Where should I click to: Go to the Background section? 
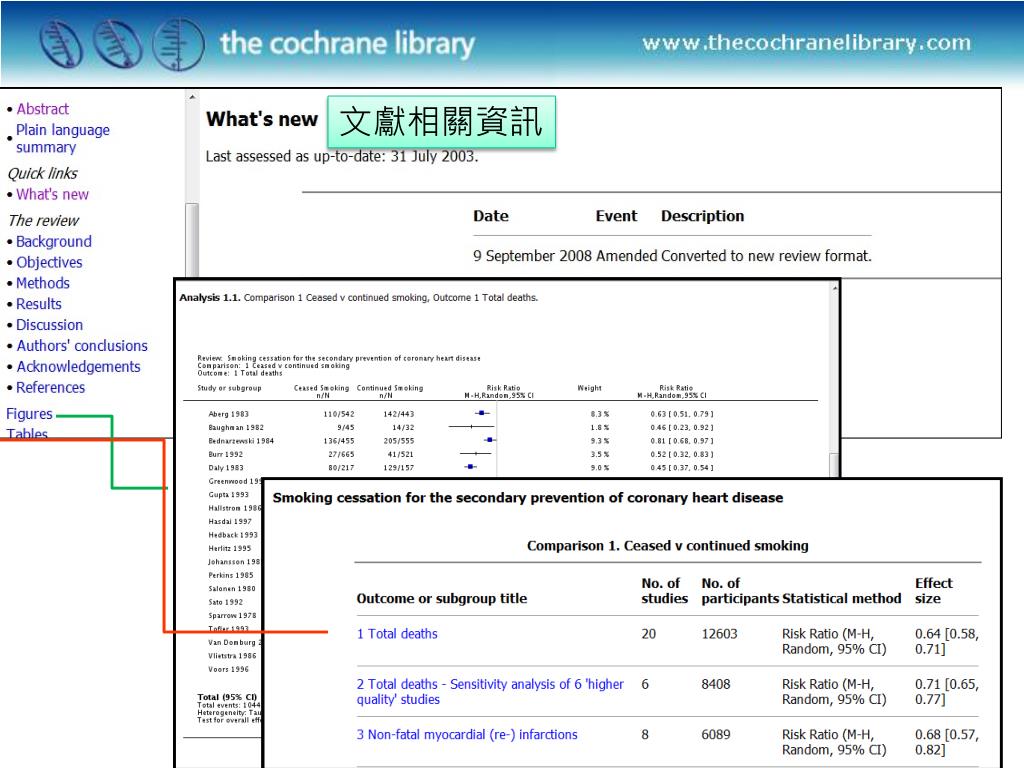coord(54,242)
